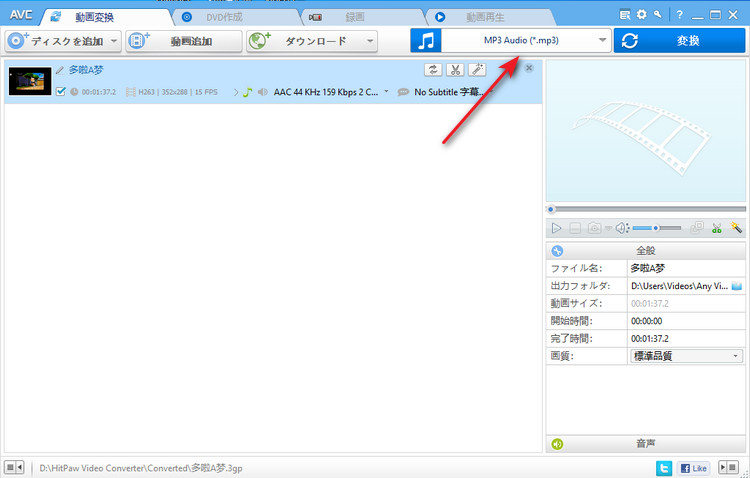The height and width of the screenshot is (478, 750).
Task: Adjust the preview volume slider
Action: [657, 229]
